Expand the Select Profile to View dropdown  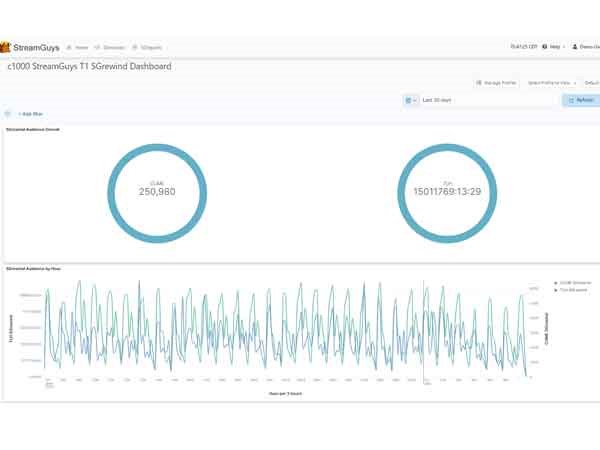click(x=551, y=83)
